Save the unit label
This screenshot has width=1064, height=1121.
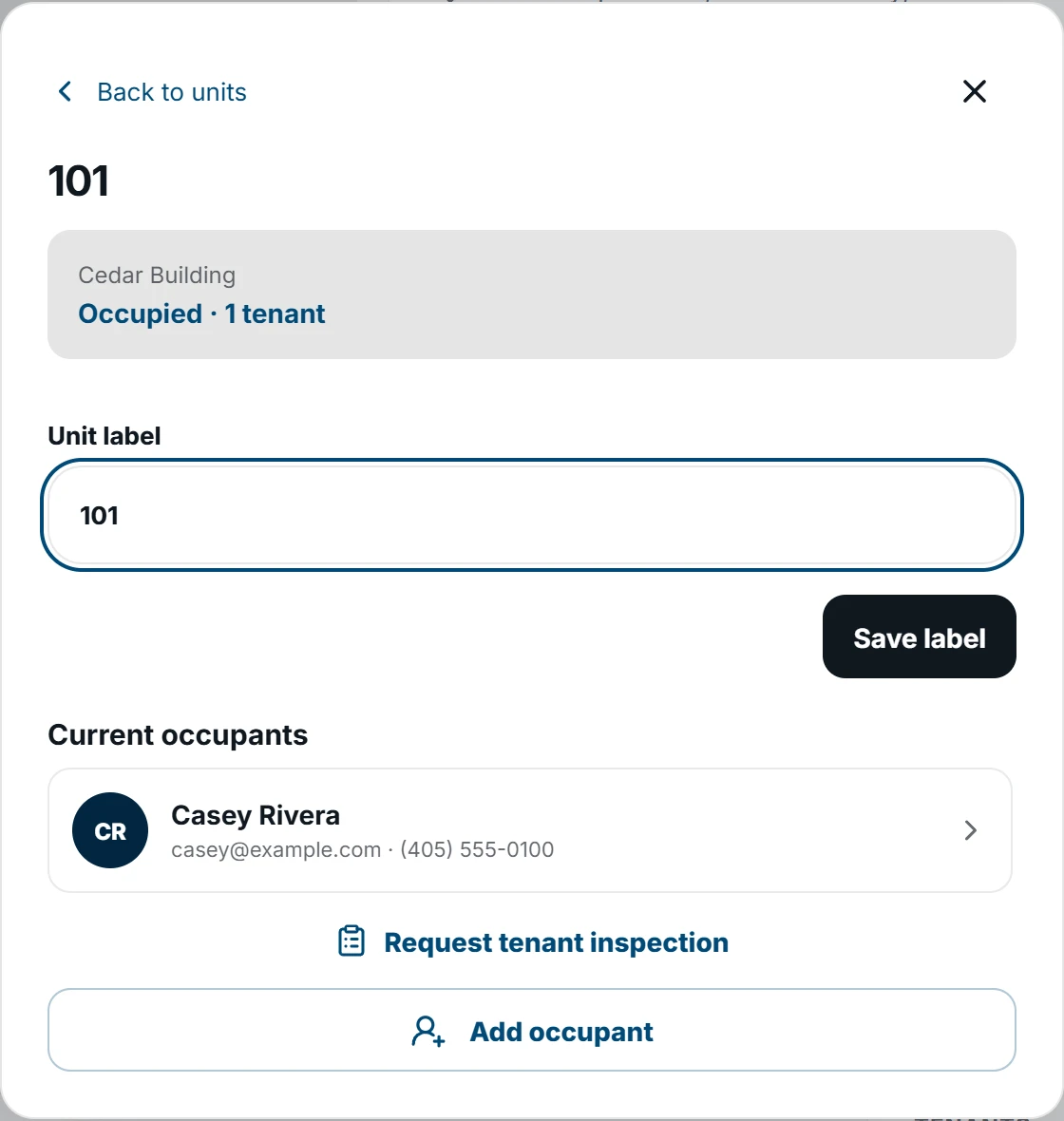tap(919, 636)
